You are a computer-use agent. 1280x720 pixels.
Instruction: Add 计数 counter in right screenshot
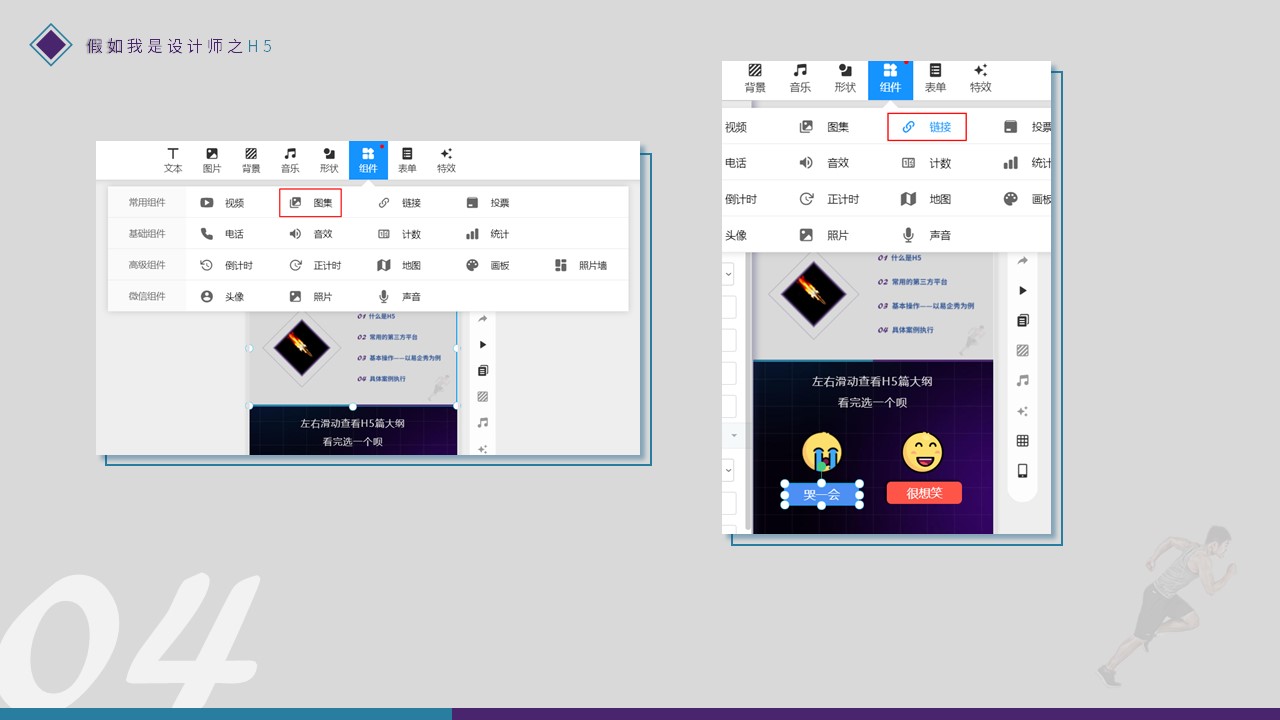pyautogui.click(x=927, y=163)
